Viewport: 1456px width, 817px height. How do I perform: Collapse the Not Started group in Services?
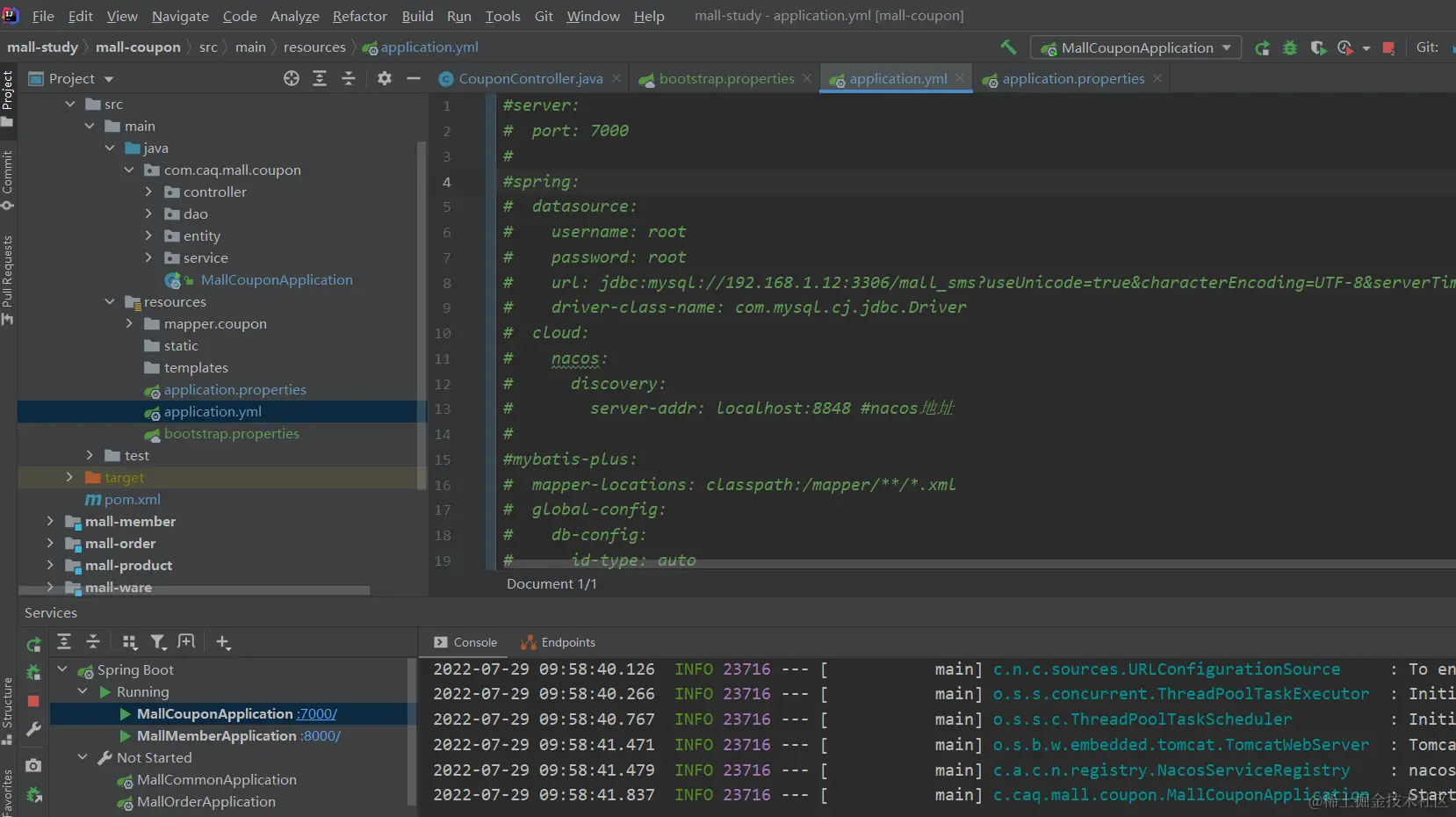click(x=83, y=757)
